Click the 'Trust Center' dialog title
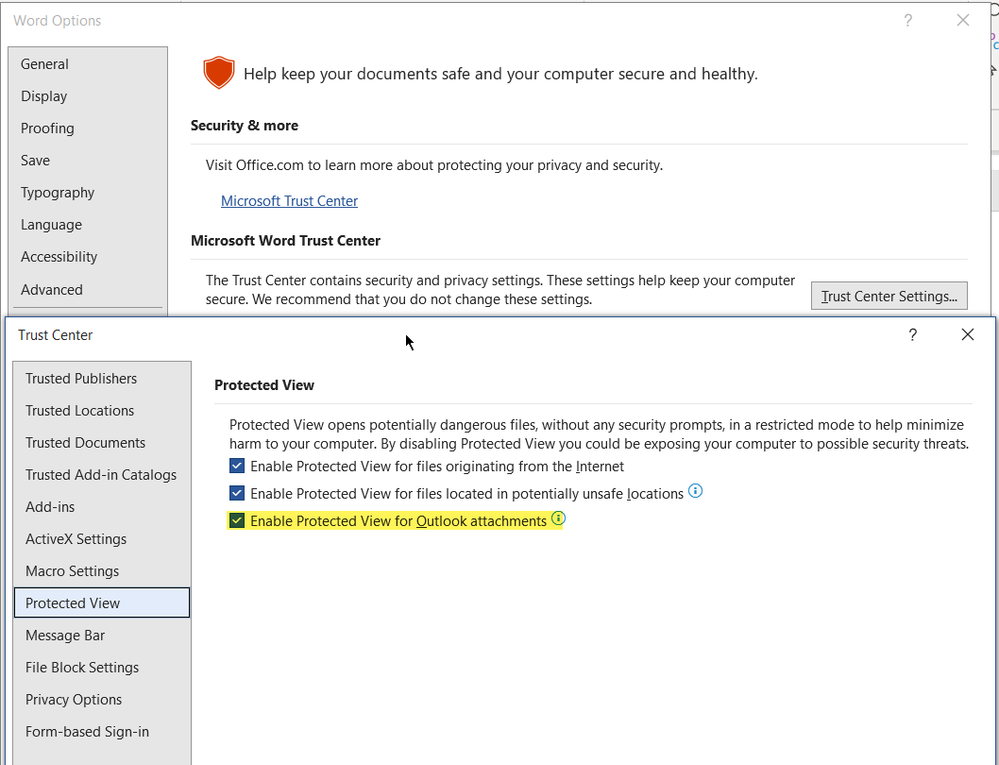The height and width of the screenshot is (765, 999). [x=55, y=335]
